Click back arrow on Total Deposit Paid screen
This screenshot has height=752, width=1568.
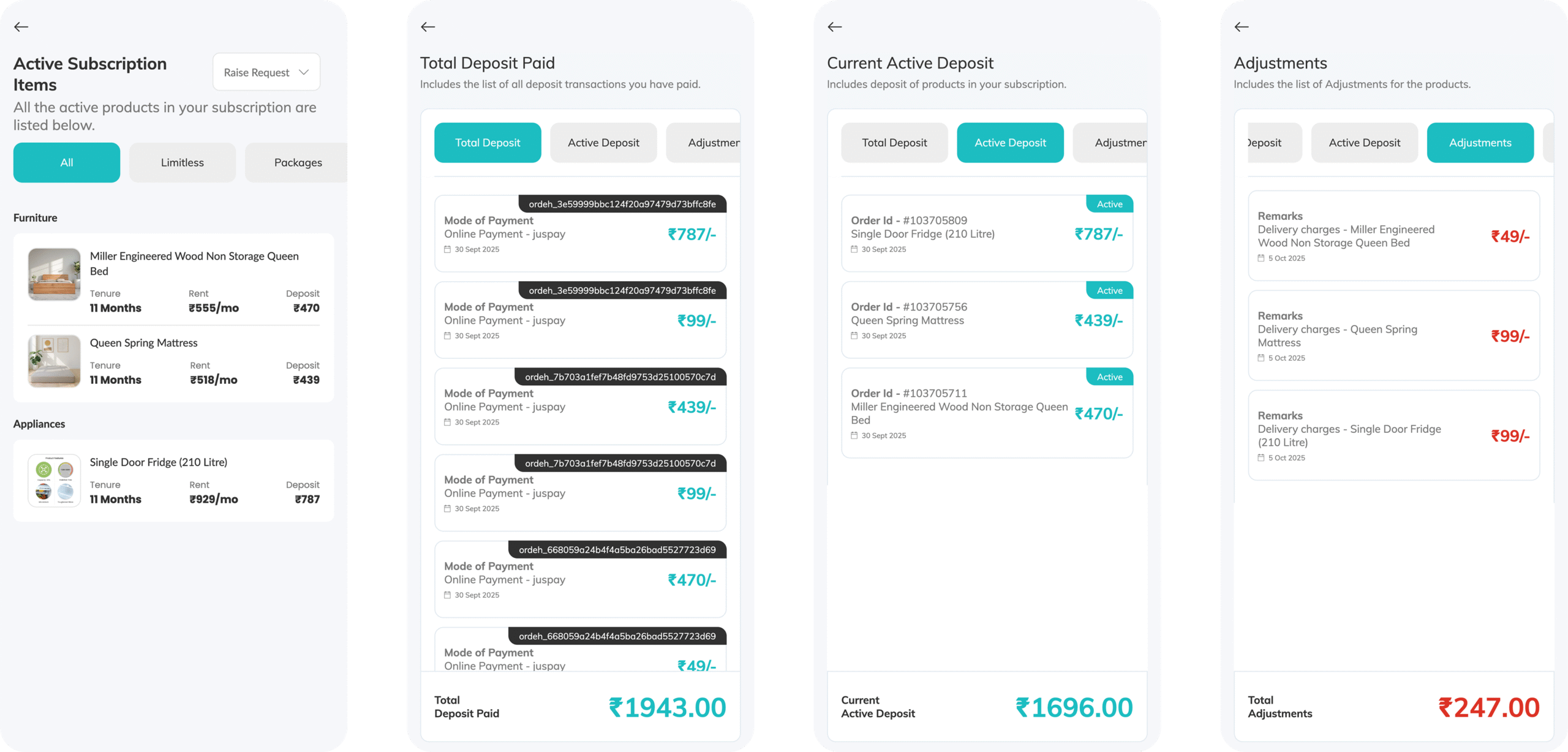coord(428,27)
